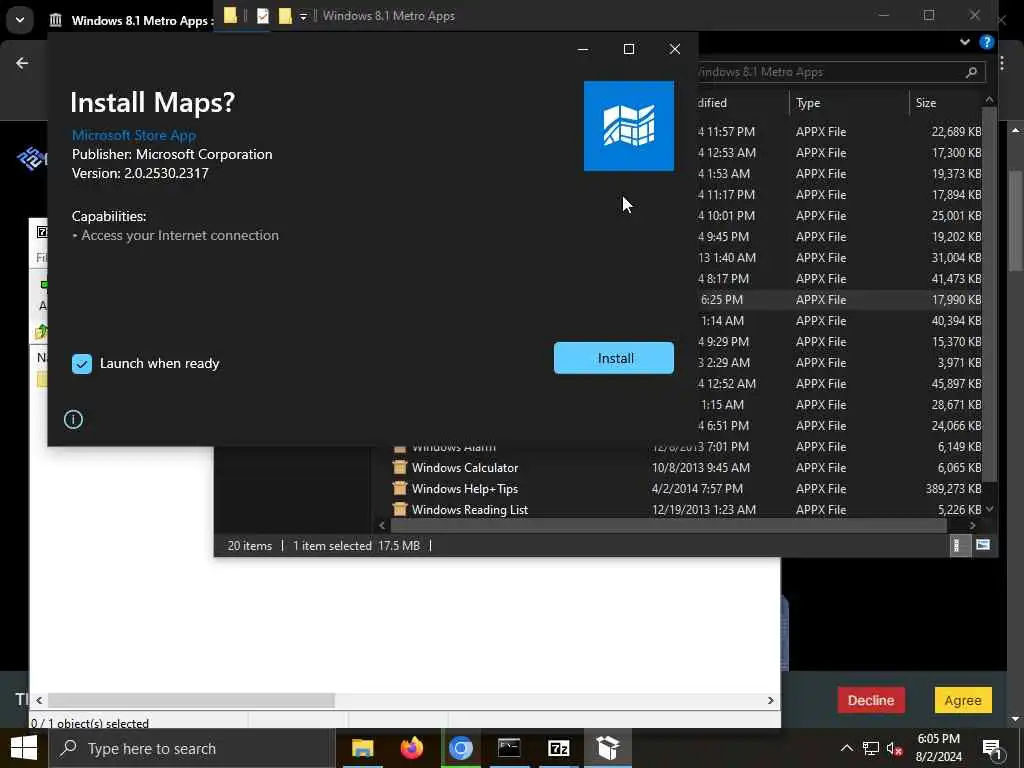Viewport: 1024px width, 768px height.
Task: Click the Explorer horizontal scrollbar thumb
Action: tap(669, 525)
